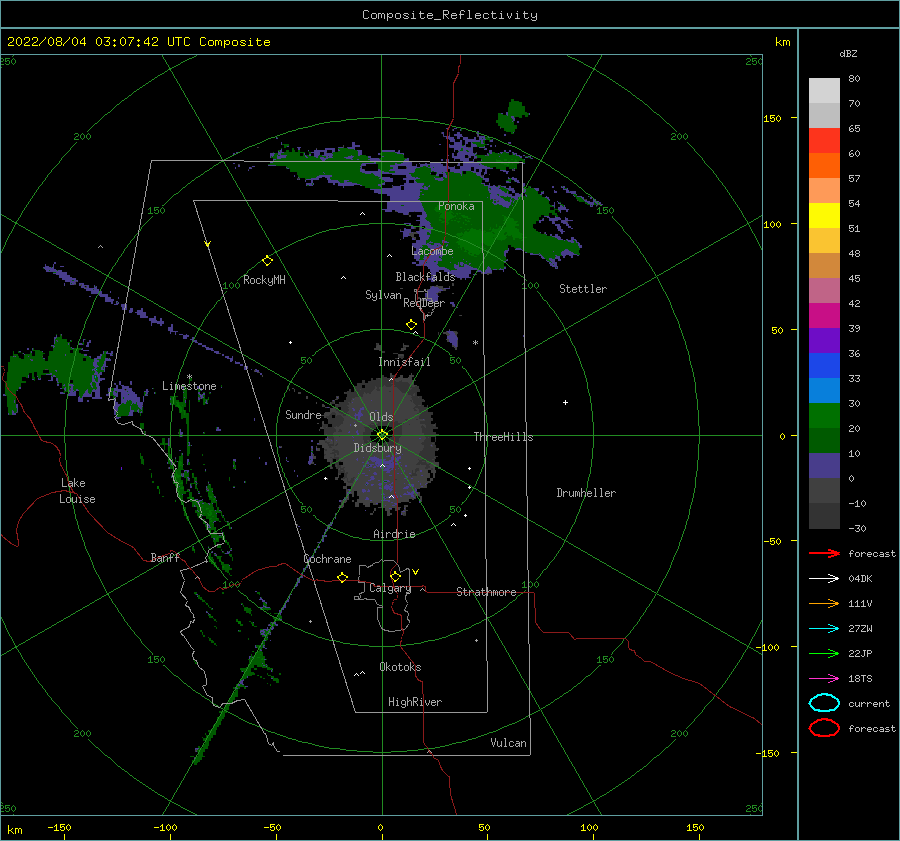Click the white plus marker north of Drumheller
The width and height of the screenshot is (900, 841).
pyautogui.click(x=565, y=402)
